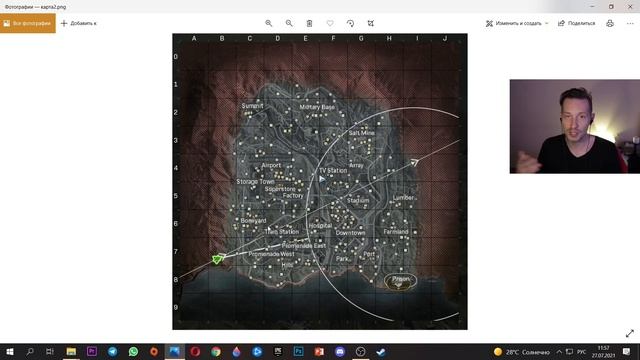Add photo to favorites with heart icon
640x360 pixels.
point(330,23)
